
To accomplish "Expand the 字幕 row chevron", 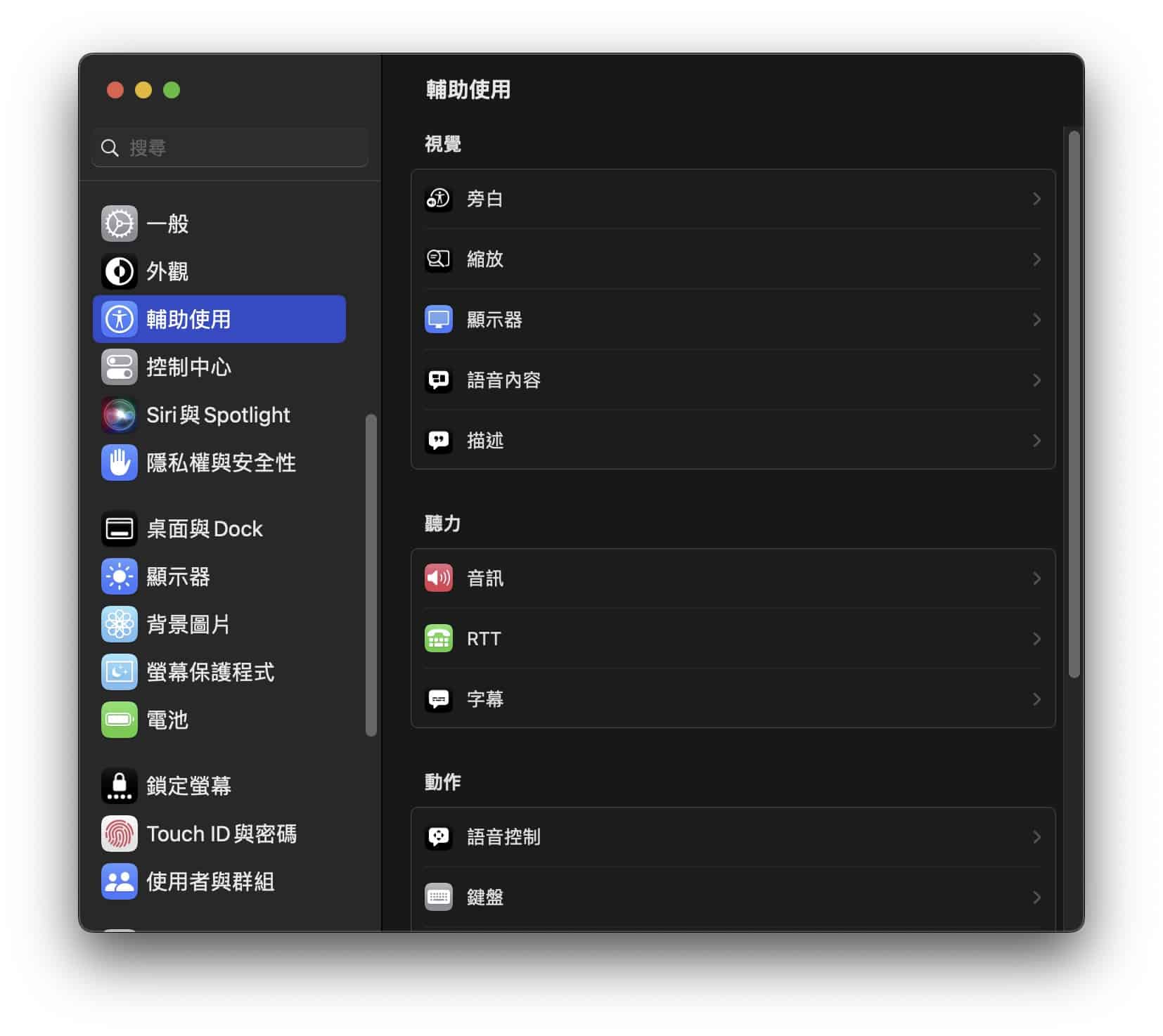I will point(1036,699).
